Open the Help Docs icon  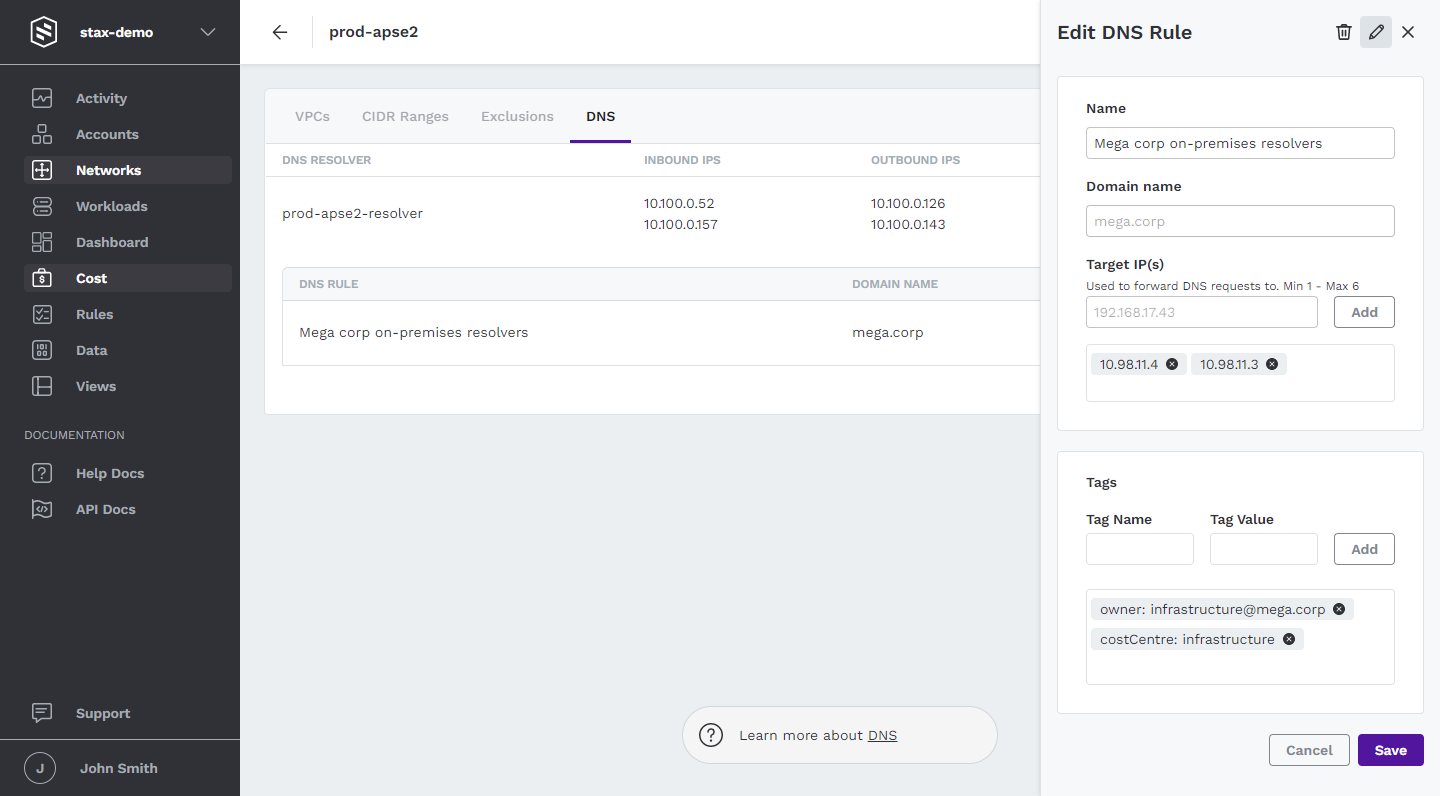coord(42,473)
